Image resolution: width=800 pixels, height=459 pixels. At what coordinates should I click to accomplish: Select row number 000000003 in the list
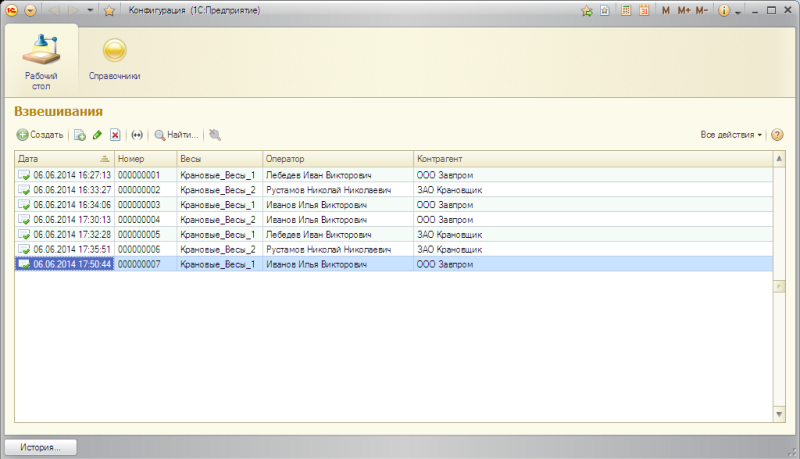tap(139, 204)
